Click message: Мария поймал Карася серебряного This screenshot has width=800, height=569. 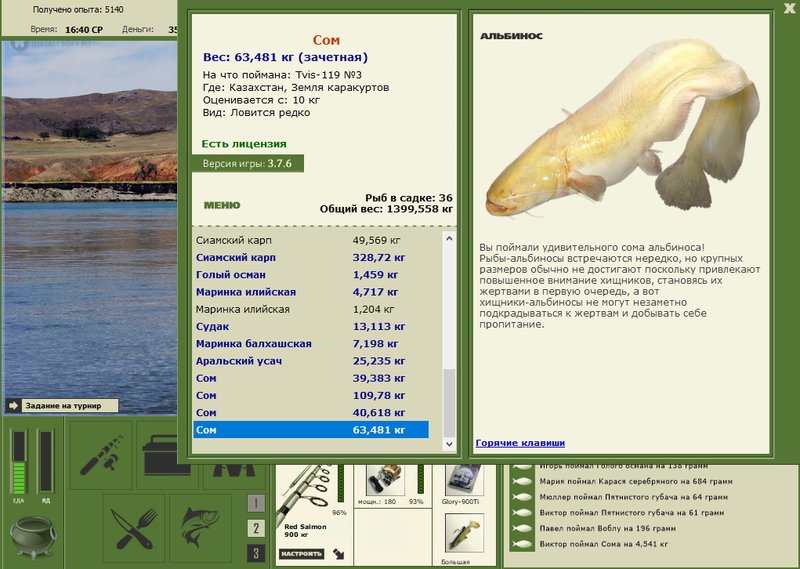coord(636,481)
